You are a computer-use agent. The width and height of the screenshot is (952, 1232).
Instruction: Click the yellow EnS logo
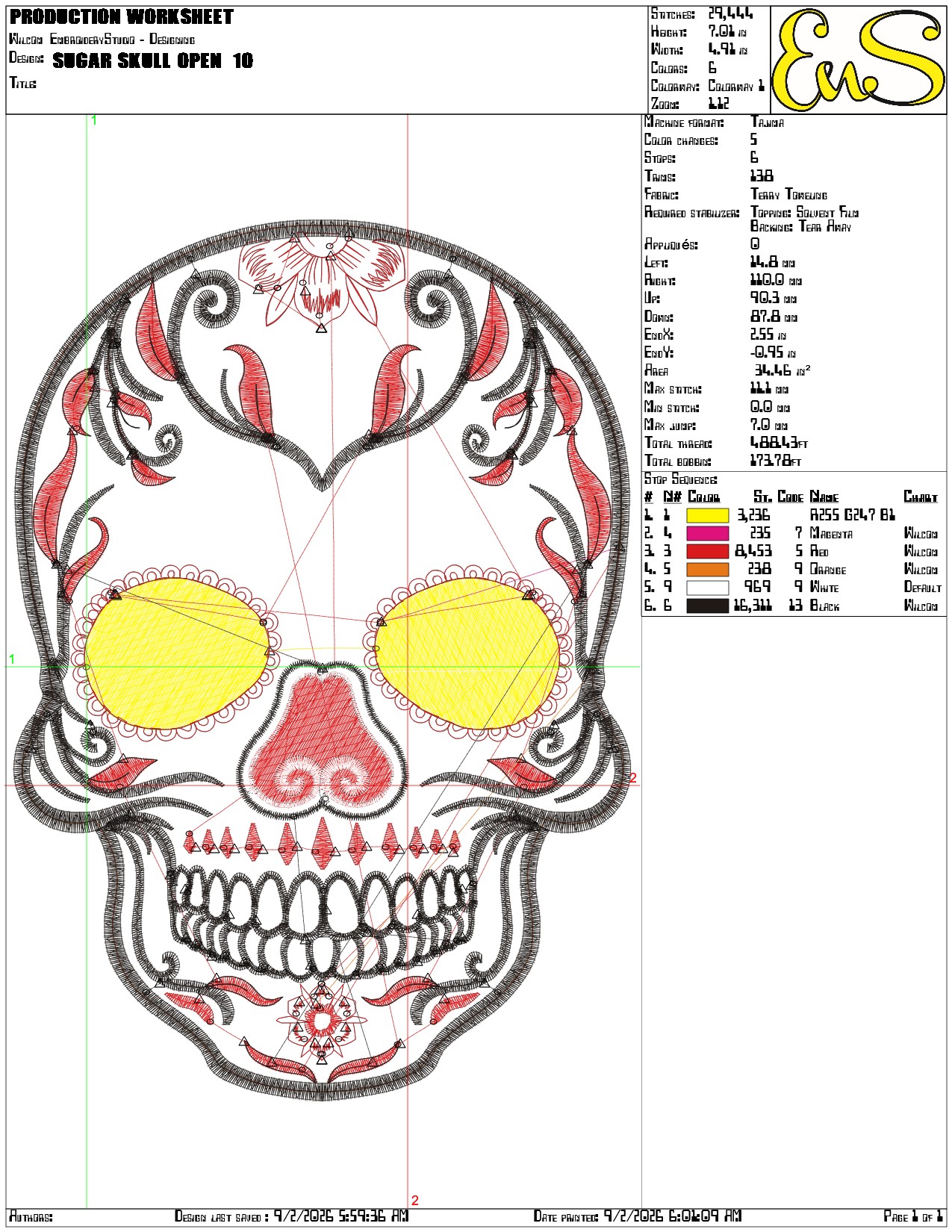(x=858, y=59)
